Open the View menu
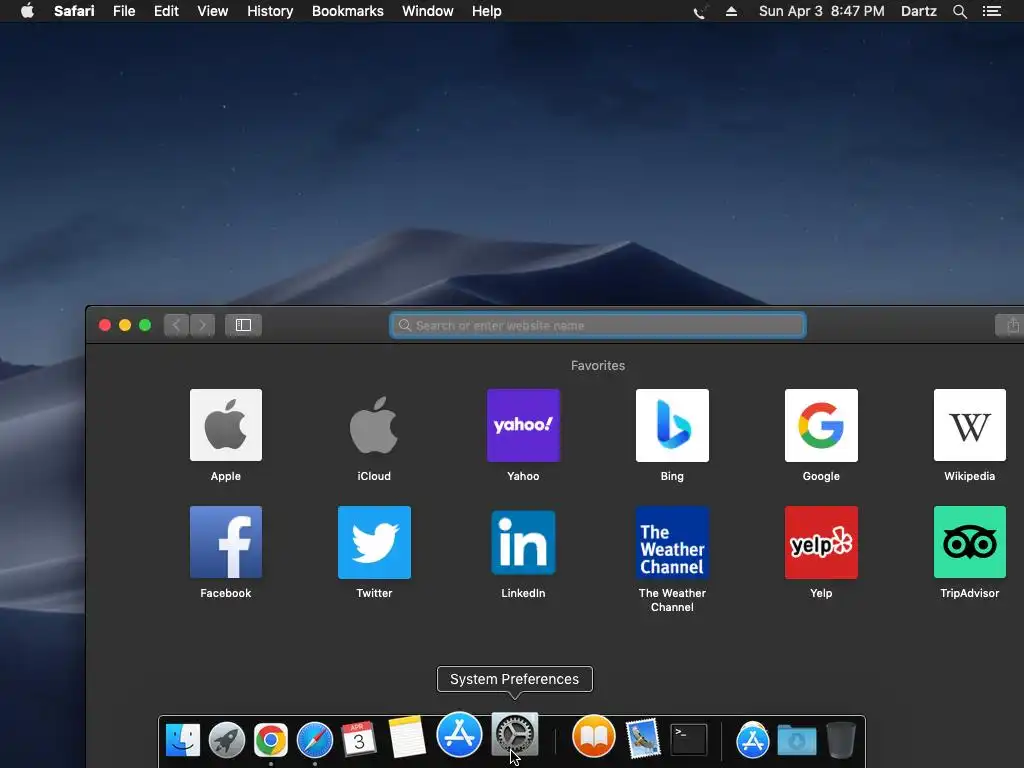This screenshot has height=768, width=1024. (212, 11)
